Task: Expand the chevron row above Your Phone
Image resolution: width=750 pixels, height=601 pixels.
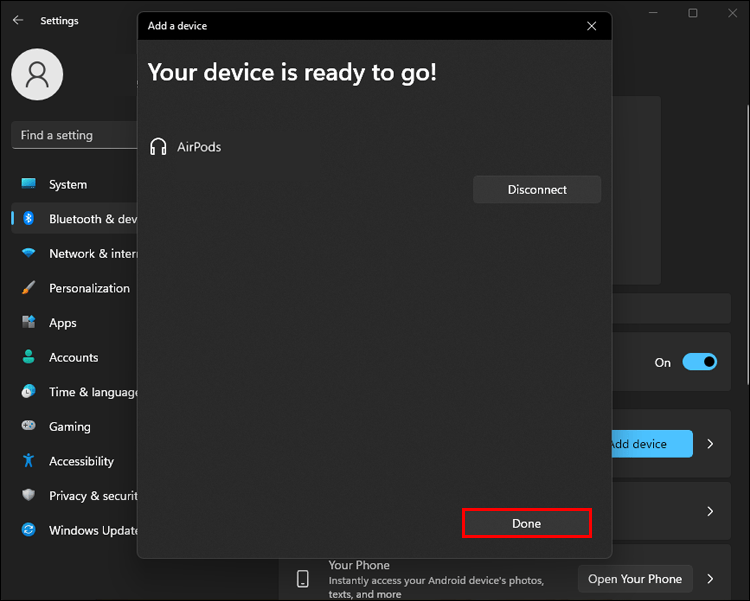Action: pos(710,511)
